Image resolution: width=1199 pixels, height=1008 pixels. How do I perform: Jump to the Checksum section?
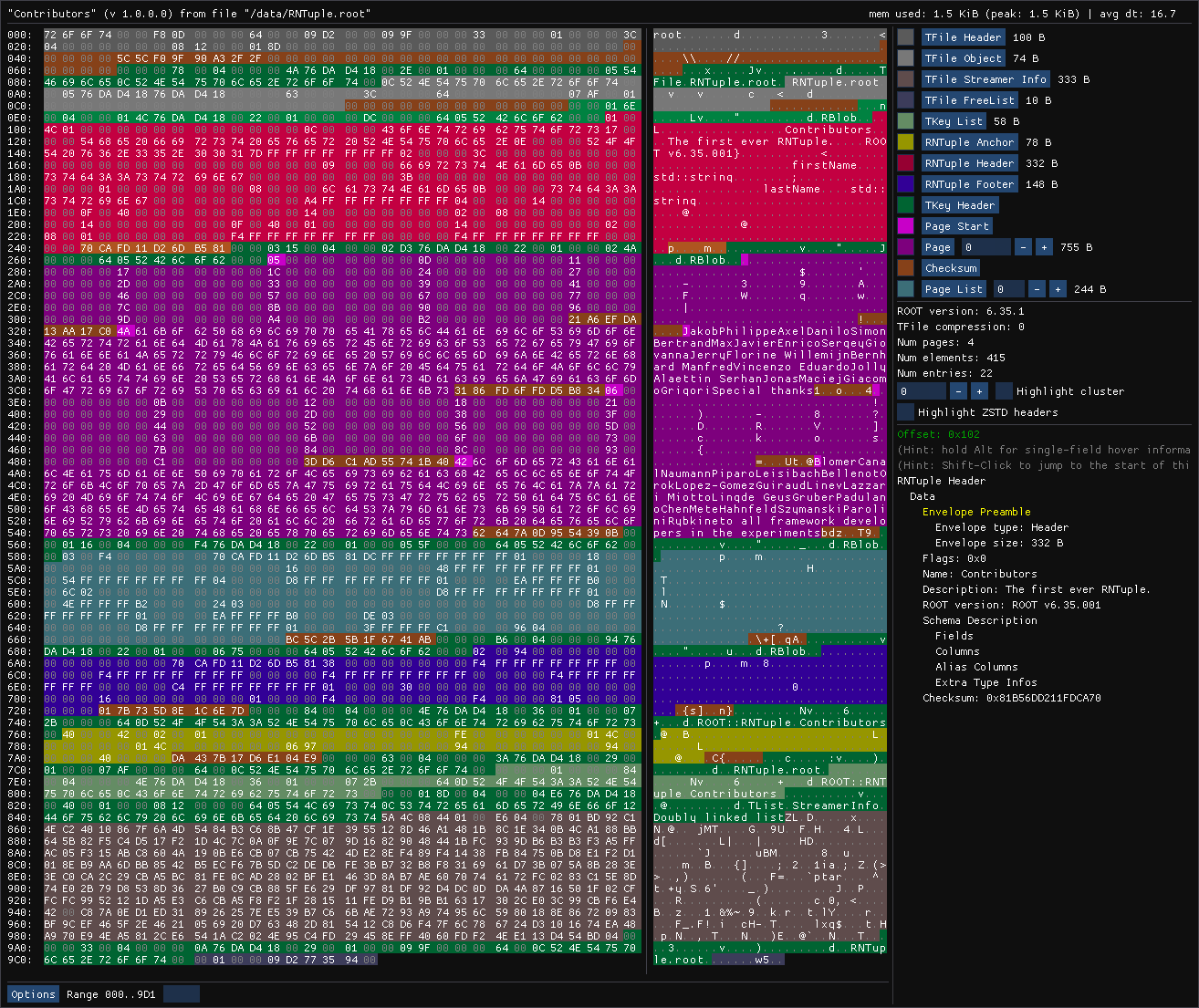pos(951,268)
